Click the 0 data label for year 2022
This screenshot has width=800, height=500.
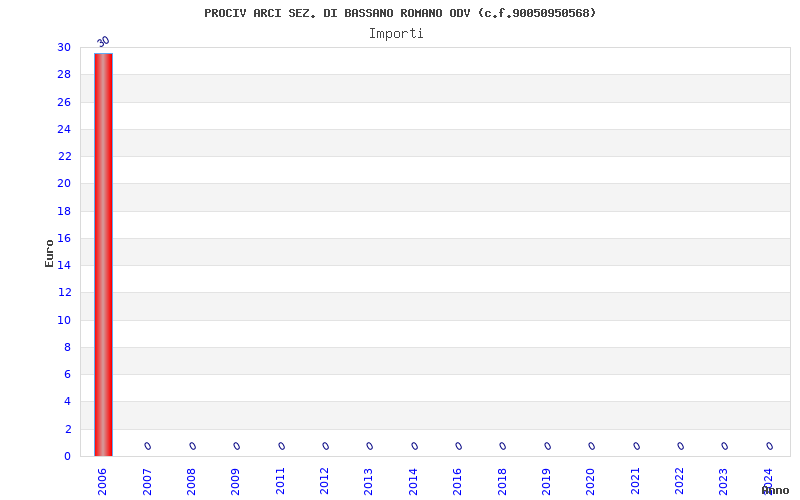tap(681, 446)
